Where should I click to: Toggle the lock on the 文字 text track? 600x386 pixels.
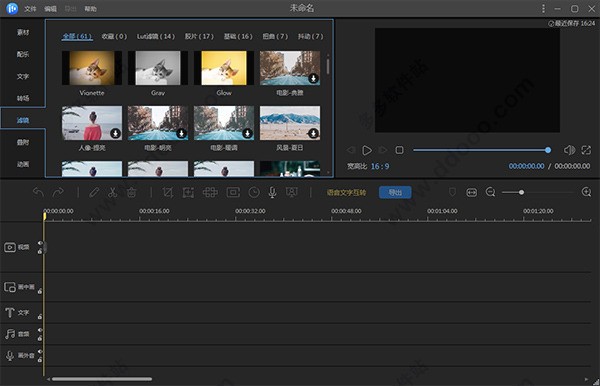coord(40,317)
